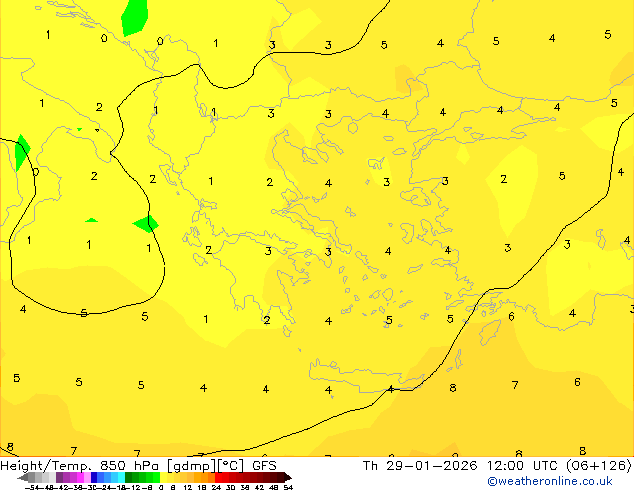Pick the dark green legend swatch at -12
The height and width of the screenshot is (490, 634).
(x=128, y=478)
